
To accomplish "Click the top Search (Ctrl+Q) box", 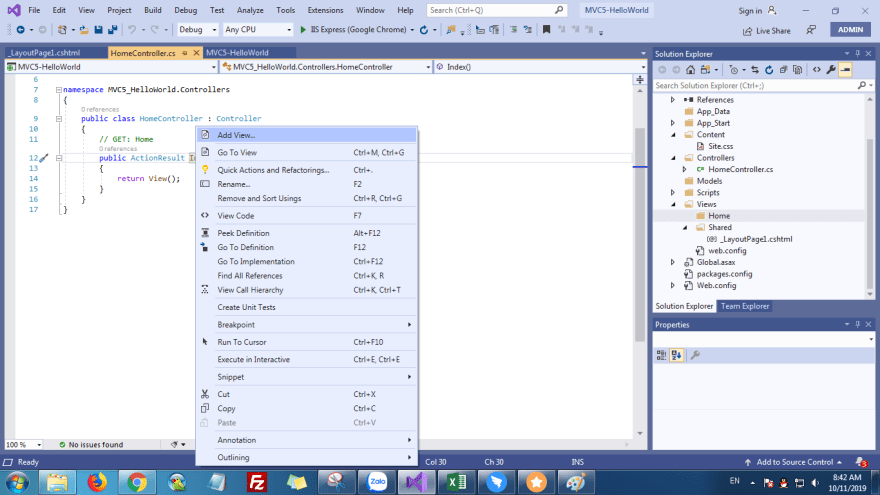I will (496, 10).
